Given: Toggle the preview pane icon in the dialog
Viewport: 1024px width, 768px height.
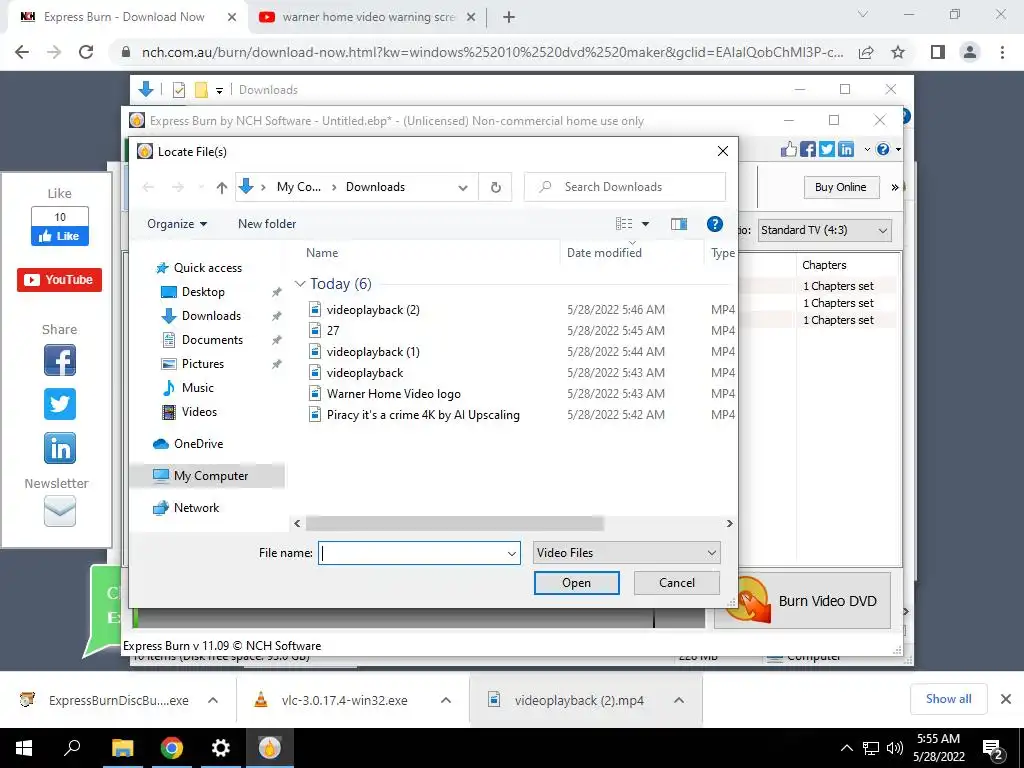Looking at the screenshot, I should pyautogui.click(x=679, y=224).
